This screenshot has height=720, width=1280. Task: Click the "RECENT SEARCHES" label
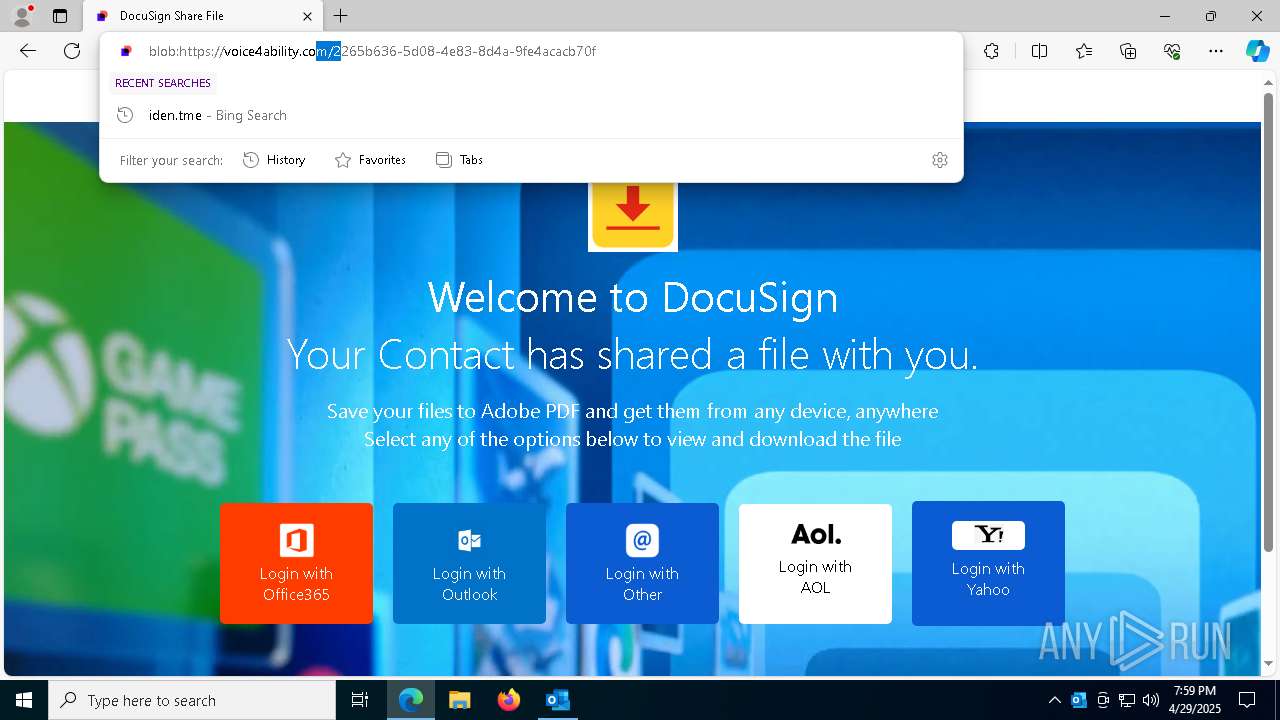163,83
